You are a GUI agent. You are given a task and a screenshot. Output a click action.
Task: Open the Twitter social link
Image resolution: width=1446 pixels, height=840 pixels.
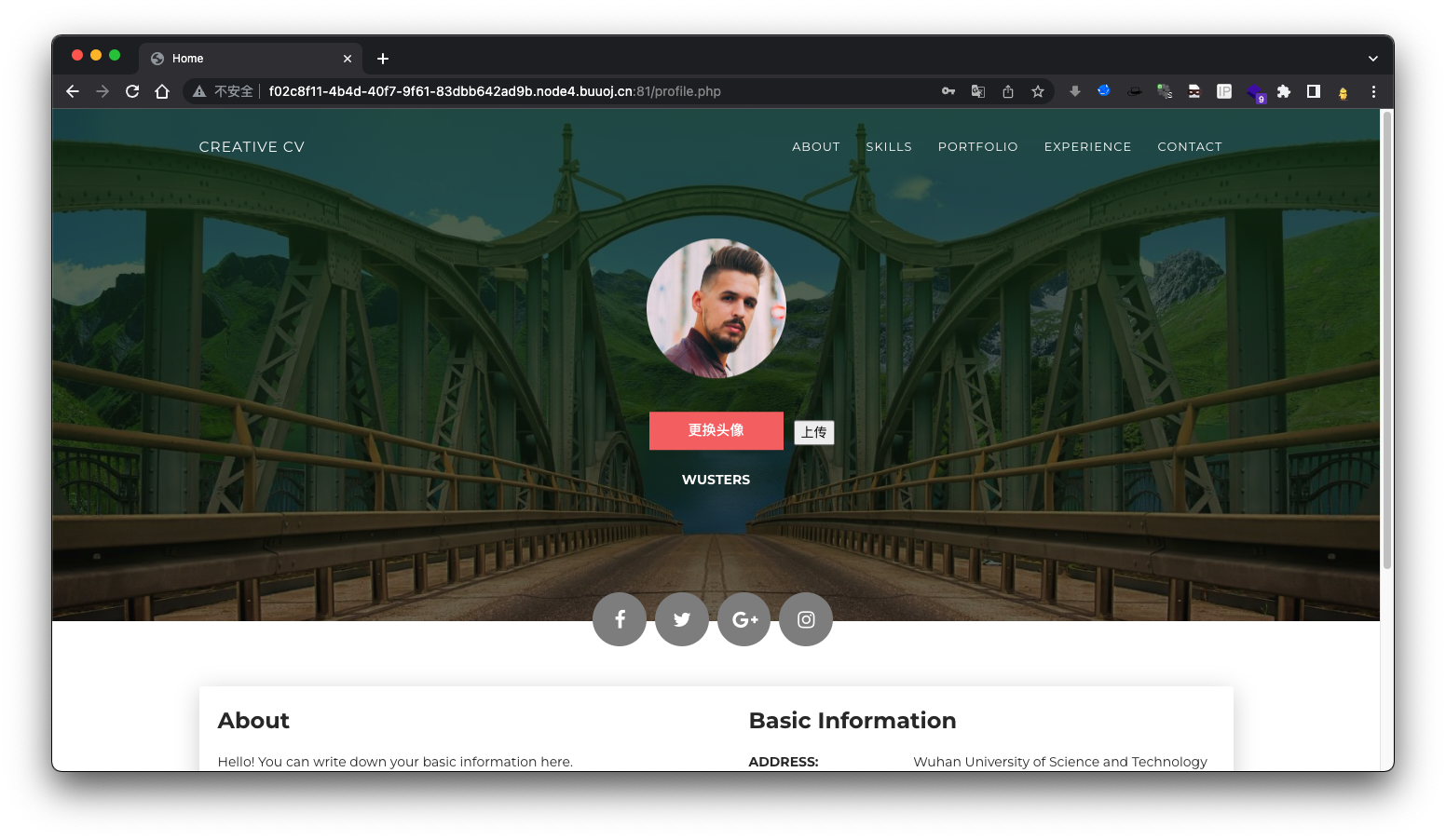tap(682, 619)
